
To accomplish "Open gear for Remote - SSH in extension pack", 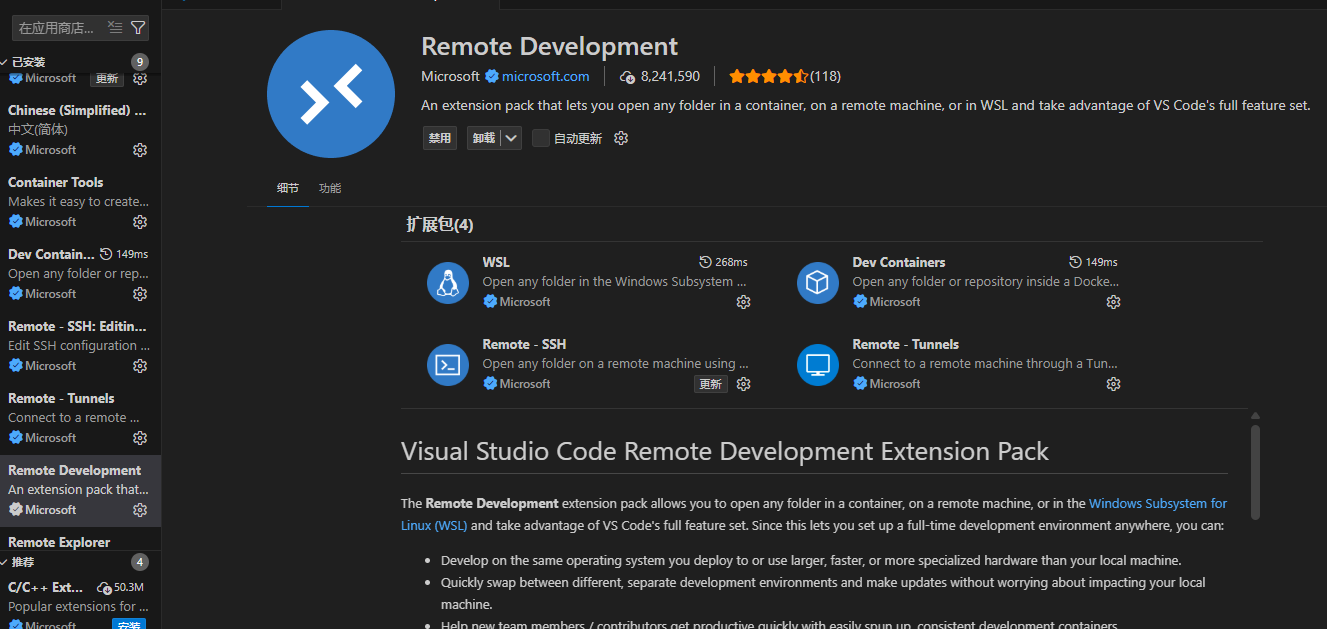I will tap(743, 384).
